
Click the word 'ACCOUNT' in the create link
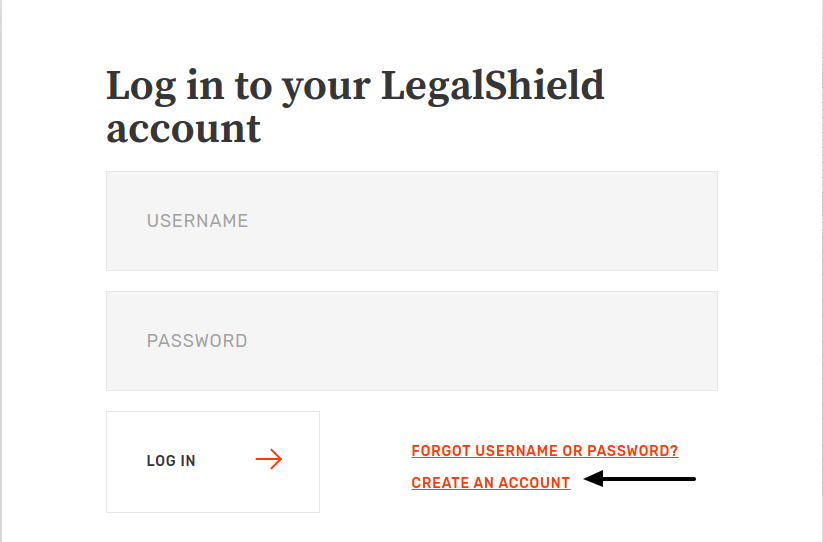tap(534, 483)
